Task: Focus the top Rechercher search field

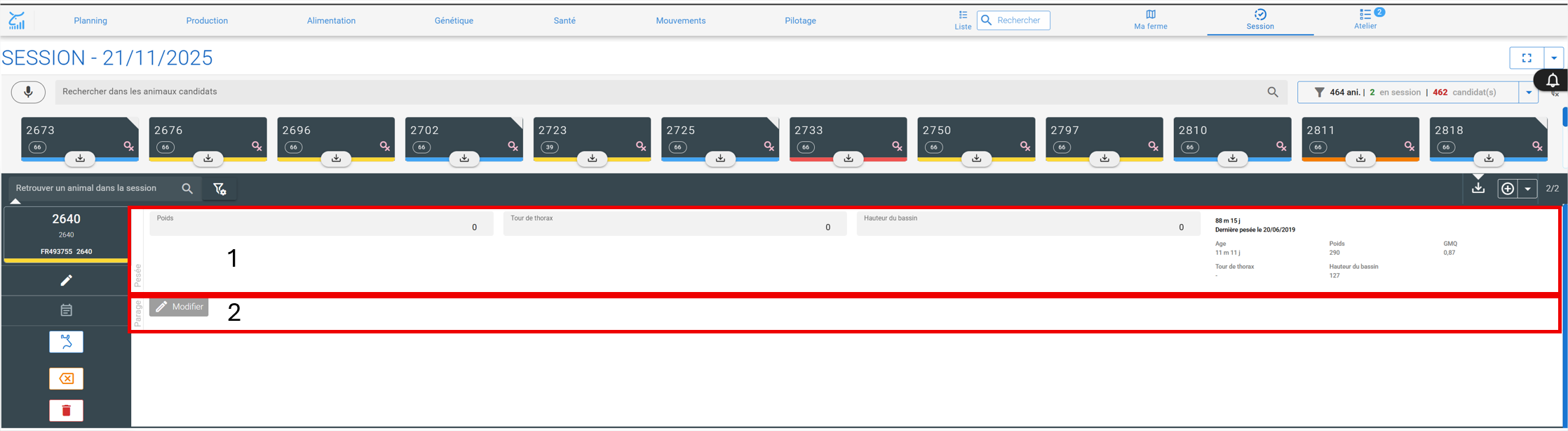Action: pyautogui.click(x=1013, y=20)
